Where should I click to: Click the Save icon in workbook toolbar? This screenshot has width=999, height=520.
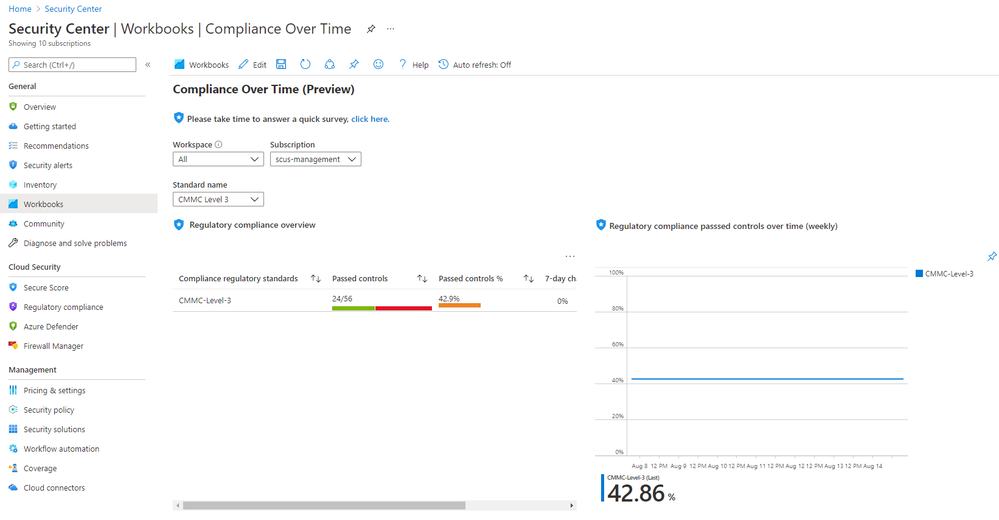point(281,64)
